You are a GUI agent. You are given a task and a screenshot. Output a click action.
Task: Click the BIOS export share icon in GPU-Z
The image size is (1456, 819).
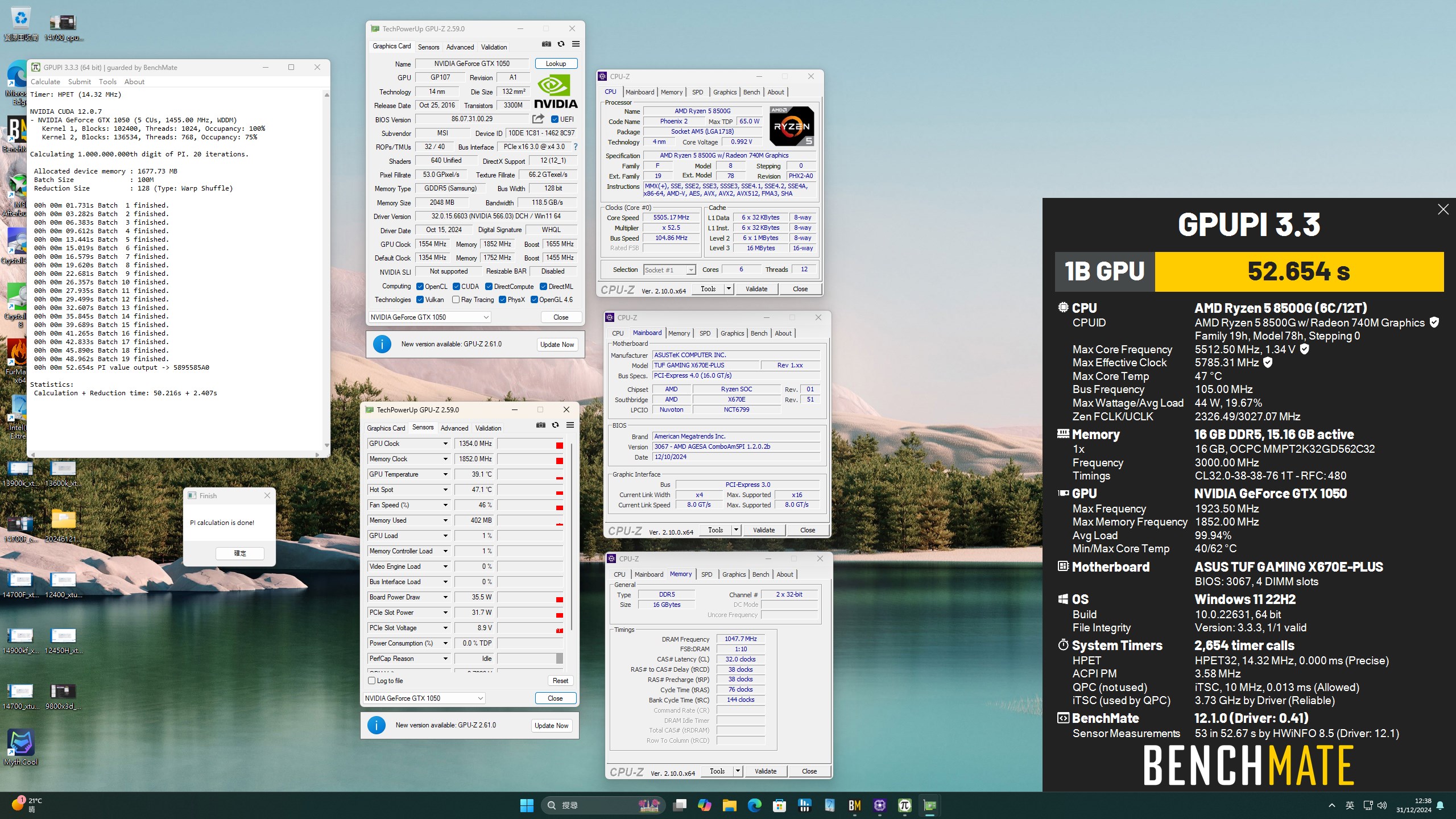point(538,119)
